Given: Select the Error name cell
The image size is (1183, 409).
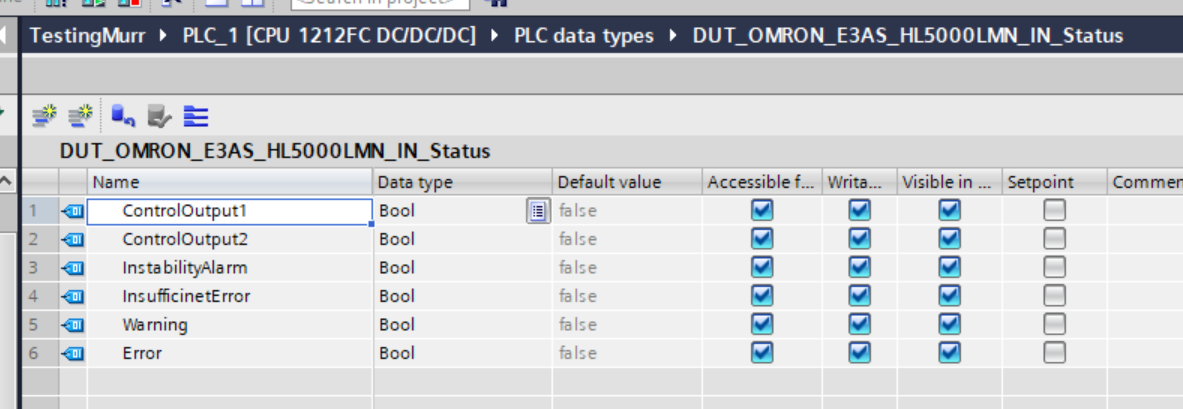Looking at the screenshot, I should 230,353.
